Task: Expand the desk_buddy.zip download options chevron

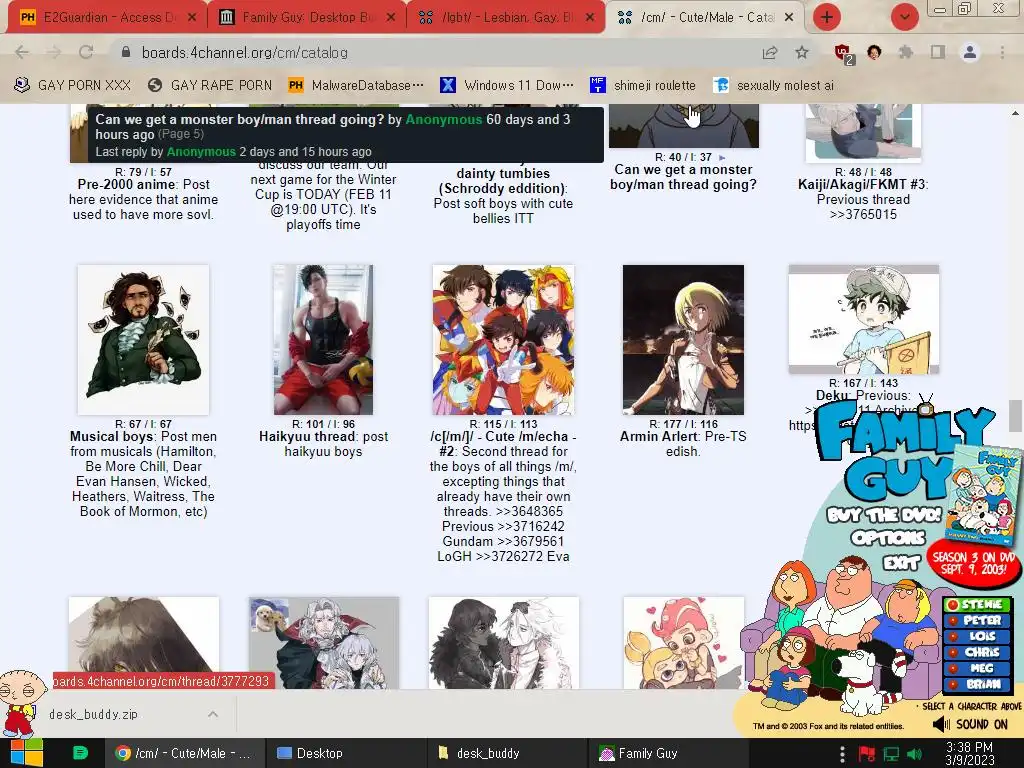Action: click(x=213, y=714)
